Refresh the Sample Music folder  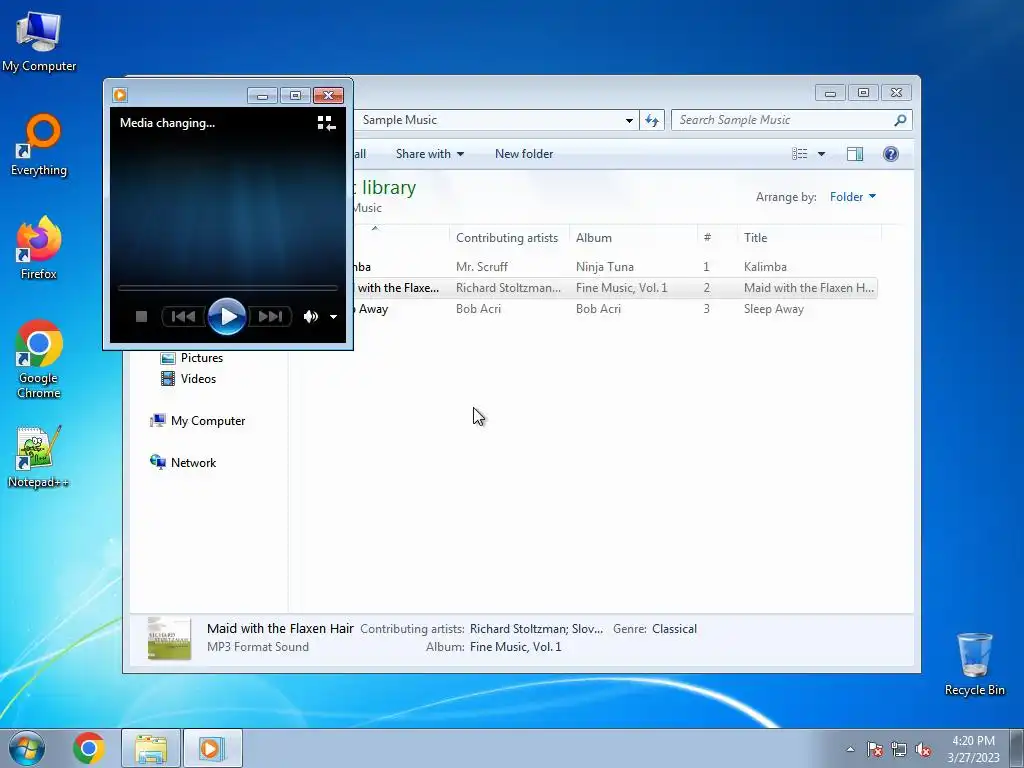[x=652, y=120]
